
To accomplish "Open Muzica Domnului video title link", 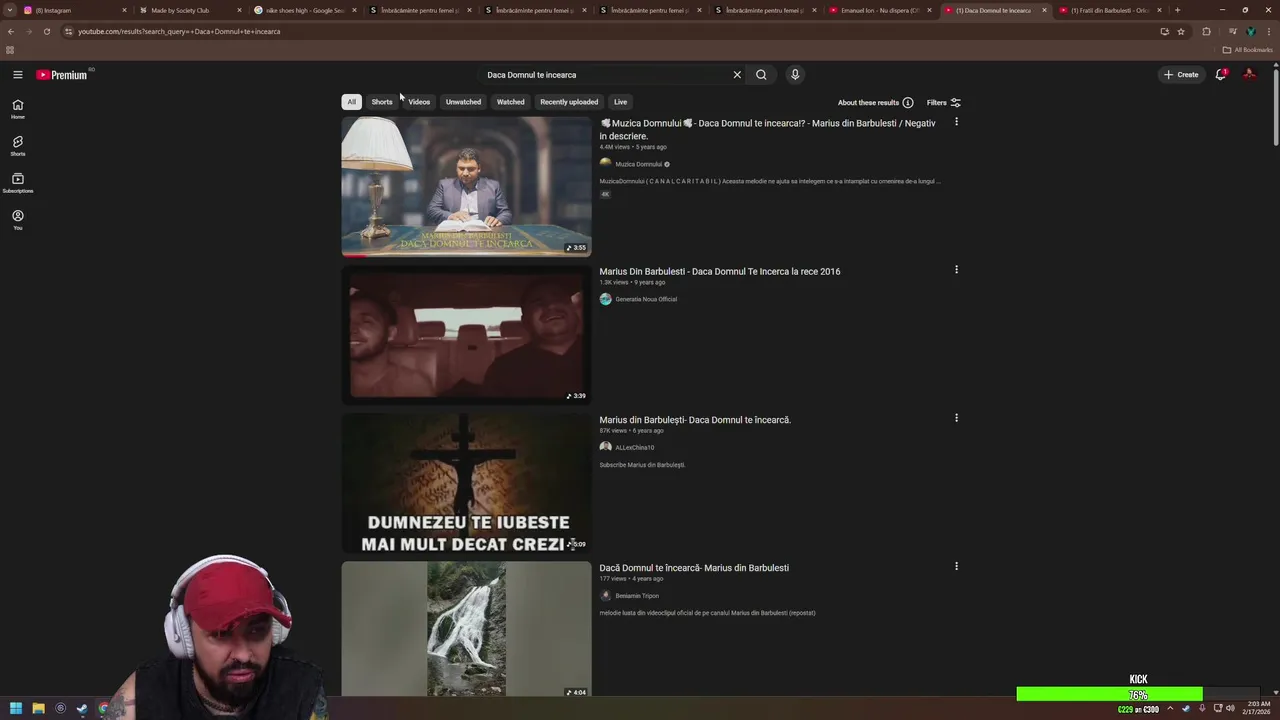I will 768,129.
